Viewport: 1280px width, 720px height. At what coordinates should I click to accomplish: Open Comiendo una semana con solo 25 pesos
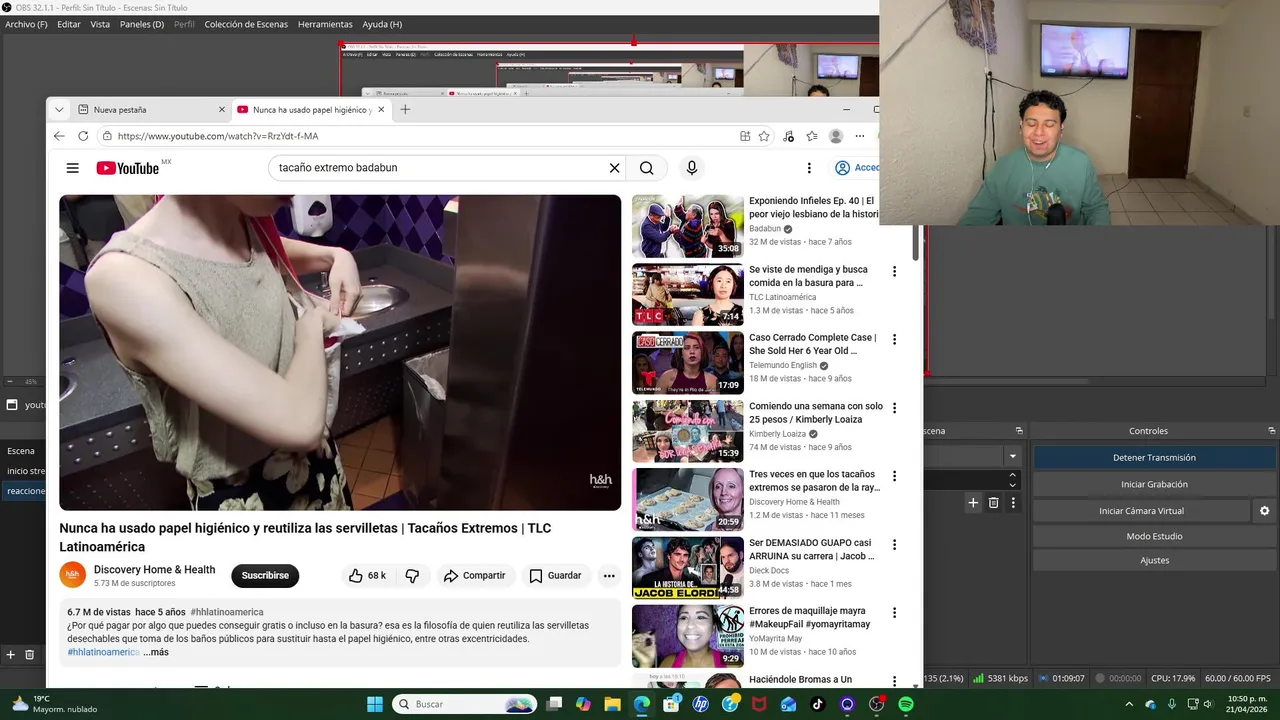[x=816, y=413]
